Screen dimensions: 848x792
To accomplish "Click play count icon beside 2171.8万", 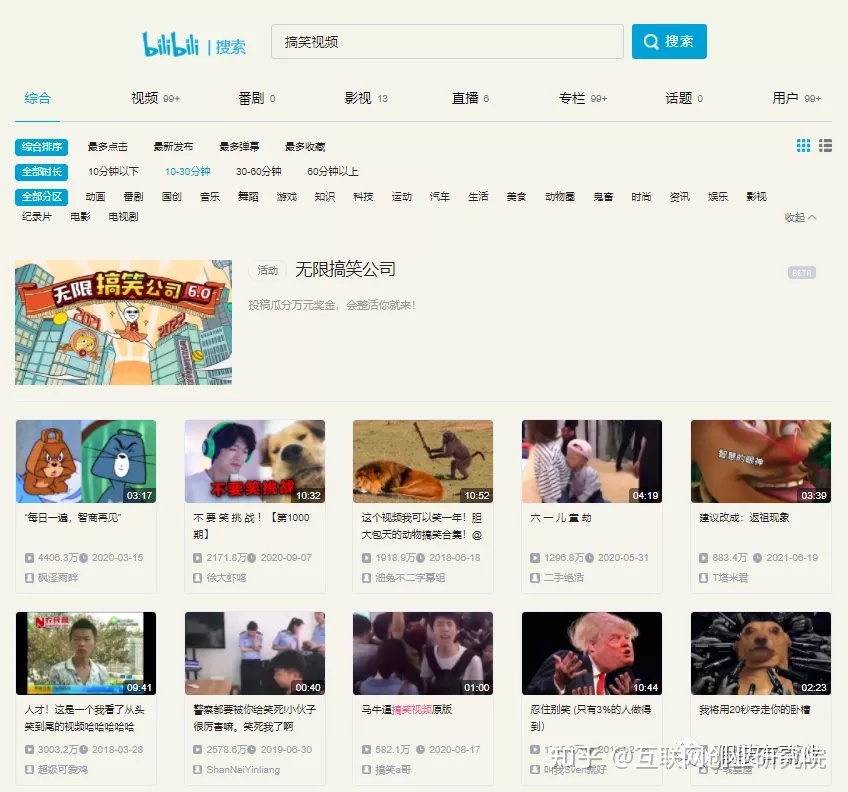I will point(197,557).
